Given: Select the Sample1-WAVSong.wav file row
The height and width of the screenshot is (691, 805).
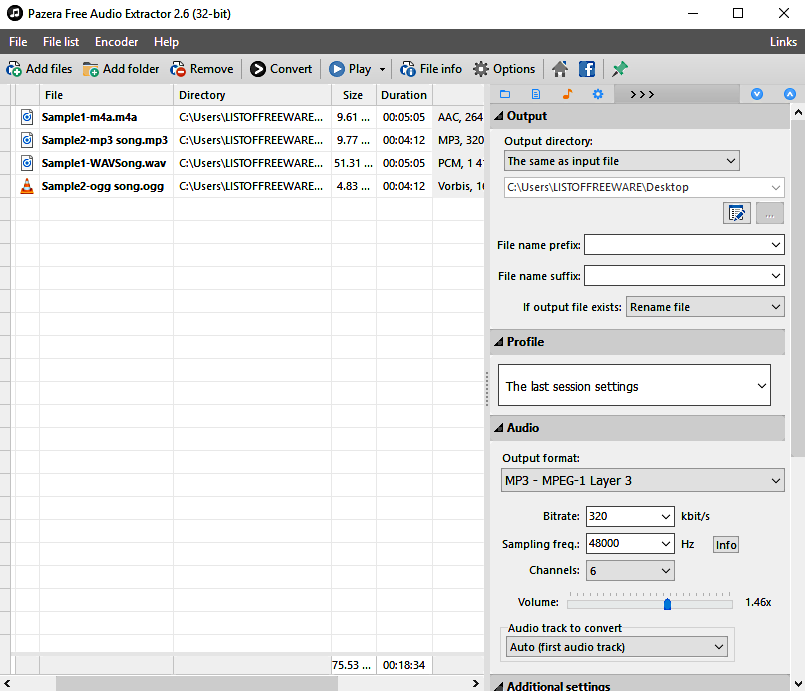Looking at the screenshot, I should point(247,163).
